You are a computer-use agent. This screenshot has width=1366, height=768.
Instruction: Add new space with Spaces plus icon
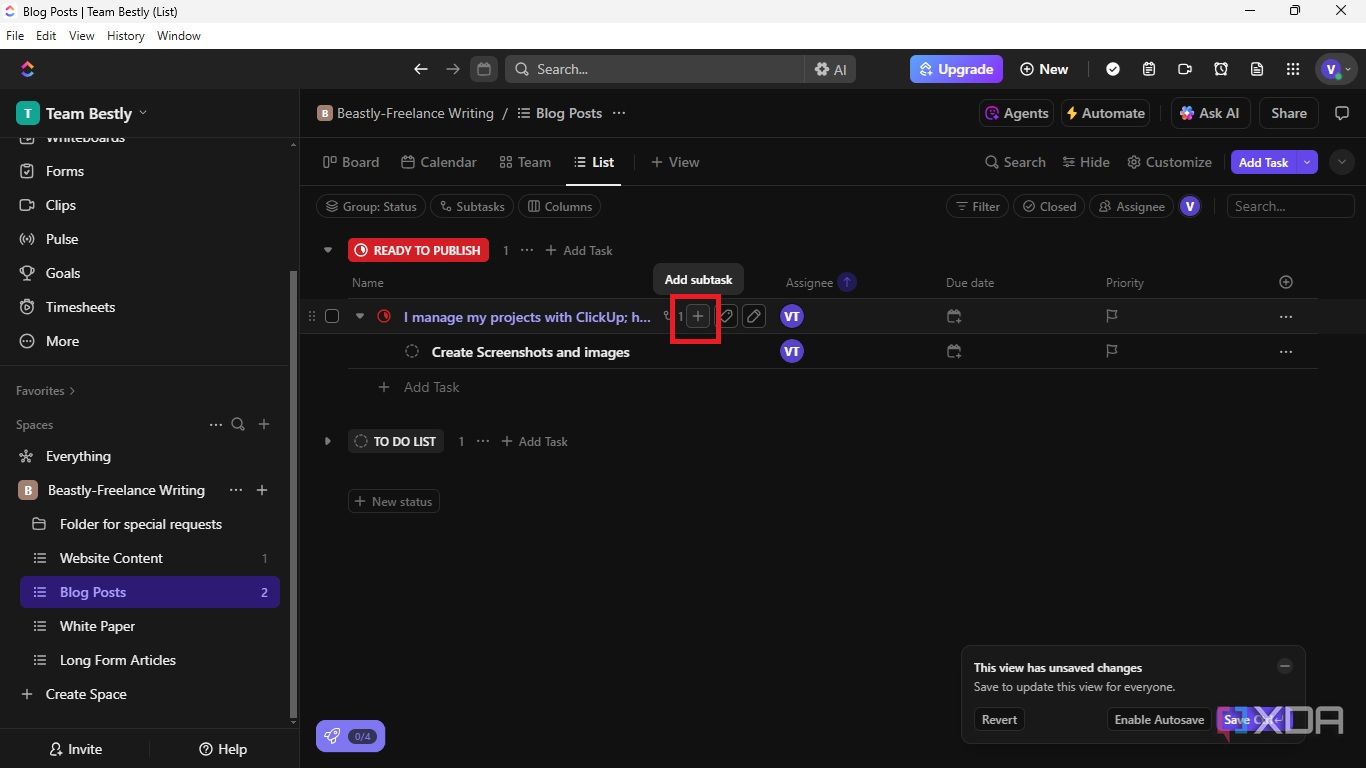[x=264, y=424]
